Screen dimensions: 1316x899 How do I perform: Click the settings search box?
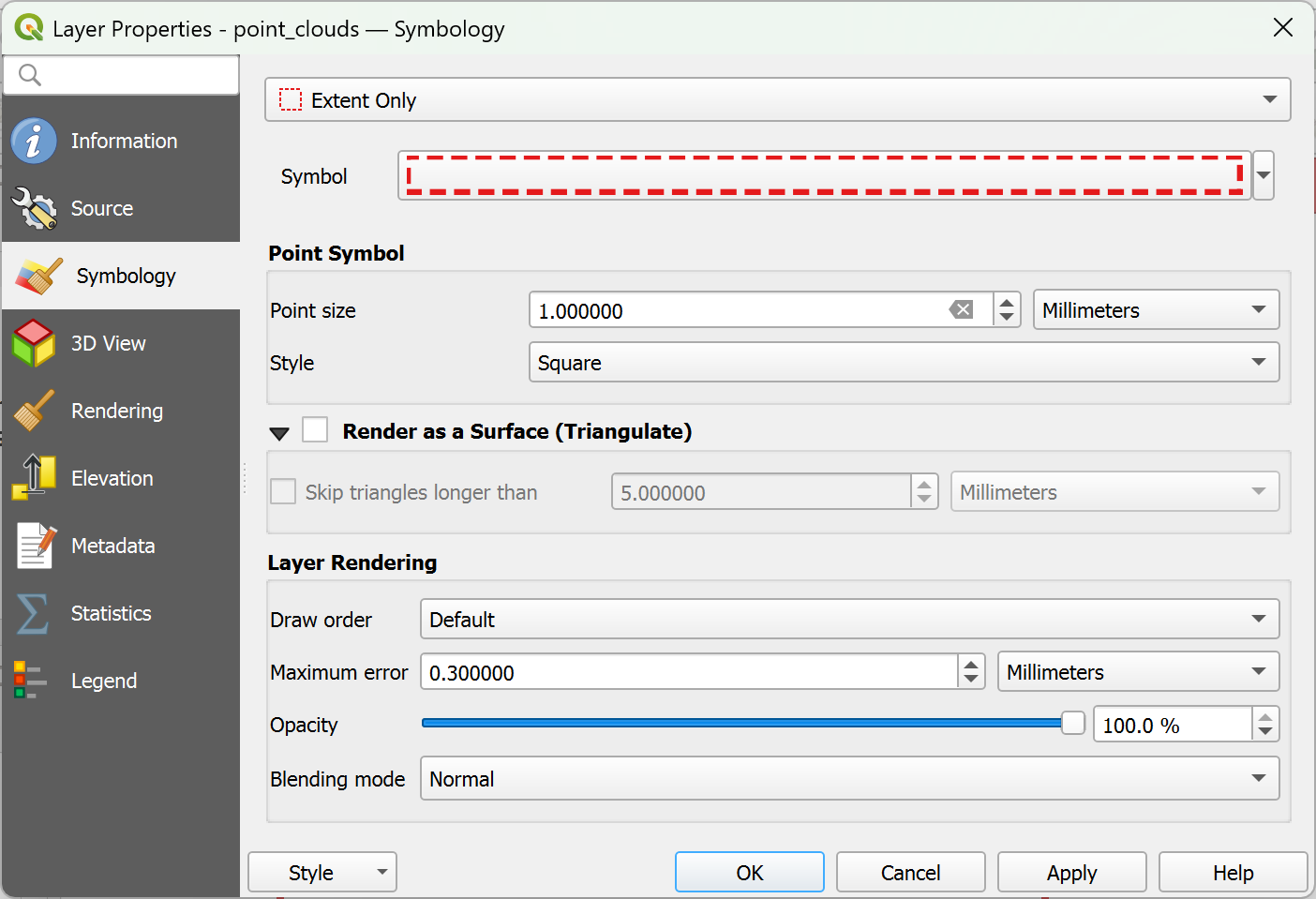121,75
